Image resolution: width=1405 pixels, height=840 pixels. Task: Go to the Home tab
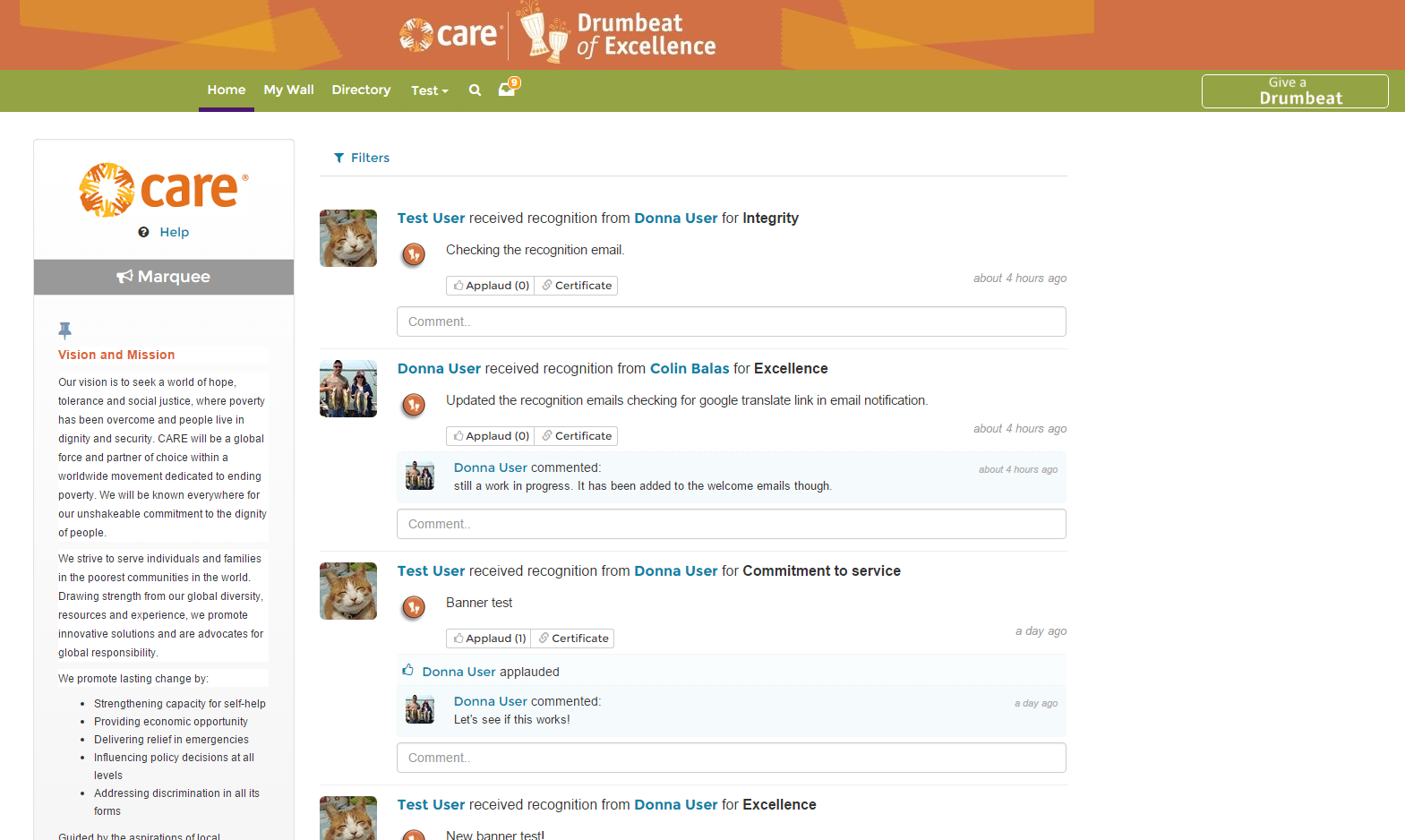(x=227, y=90)
